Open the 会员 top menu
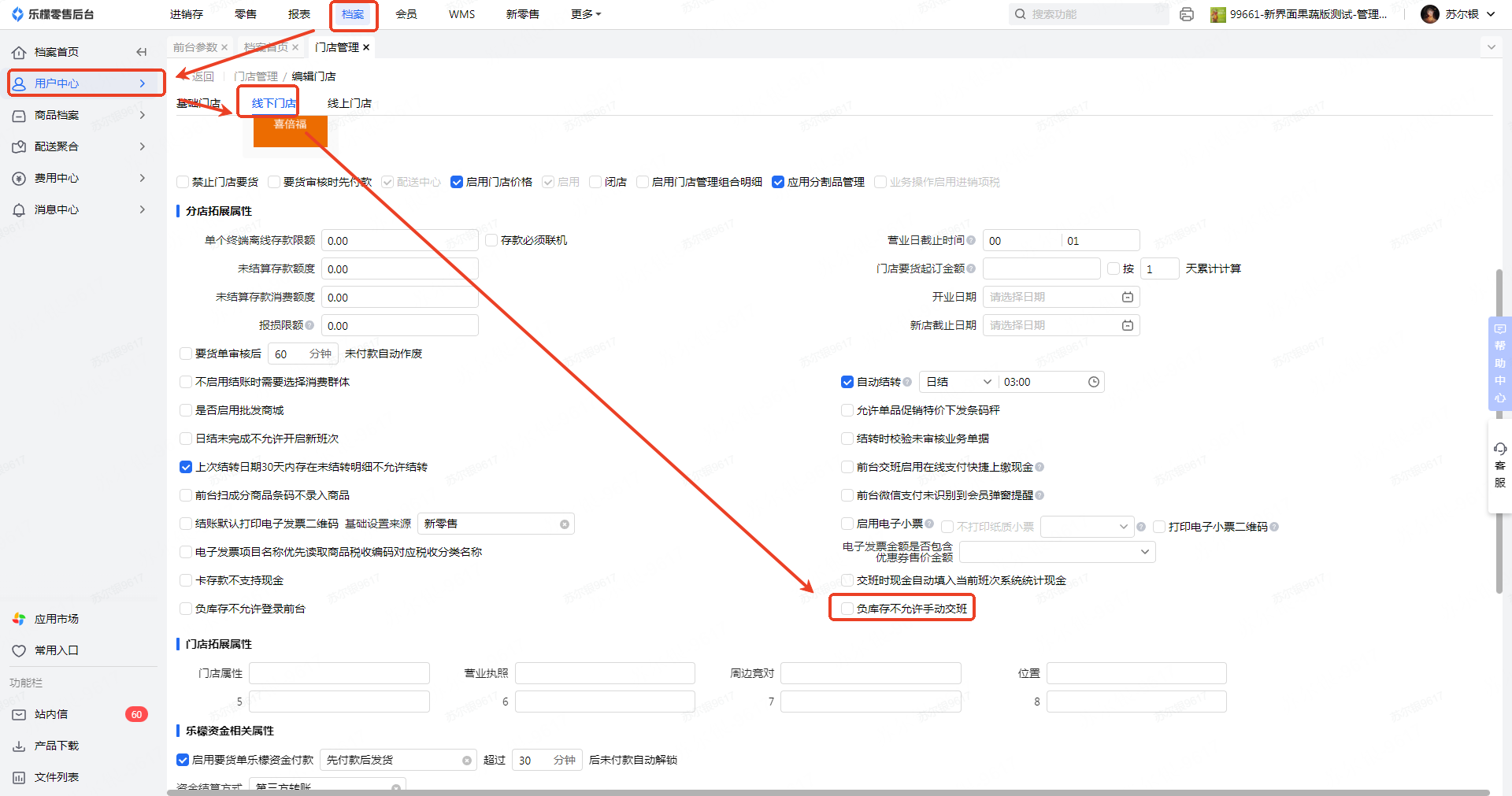The width and height of the screenshot is (1512, 796). tap(406, 14)
